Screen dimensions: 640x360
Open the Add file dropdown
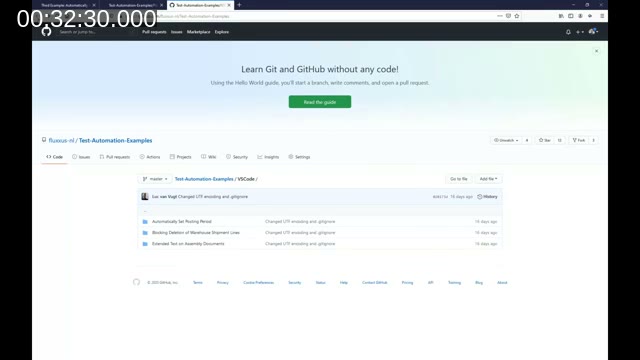pyautogui.click(x=488, y=179)
